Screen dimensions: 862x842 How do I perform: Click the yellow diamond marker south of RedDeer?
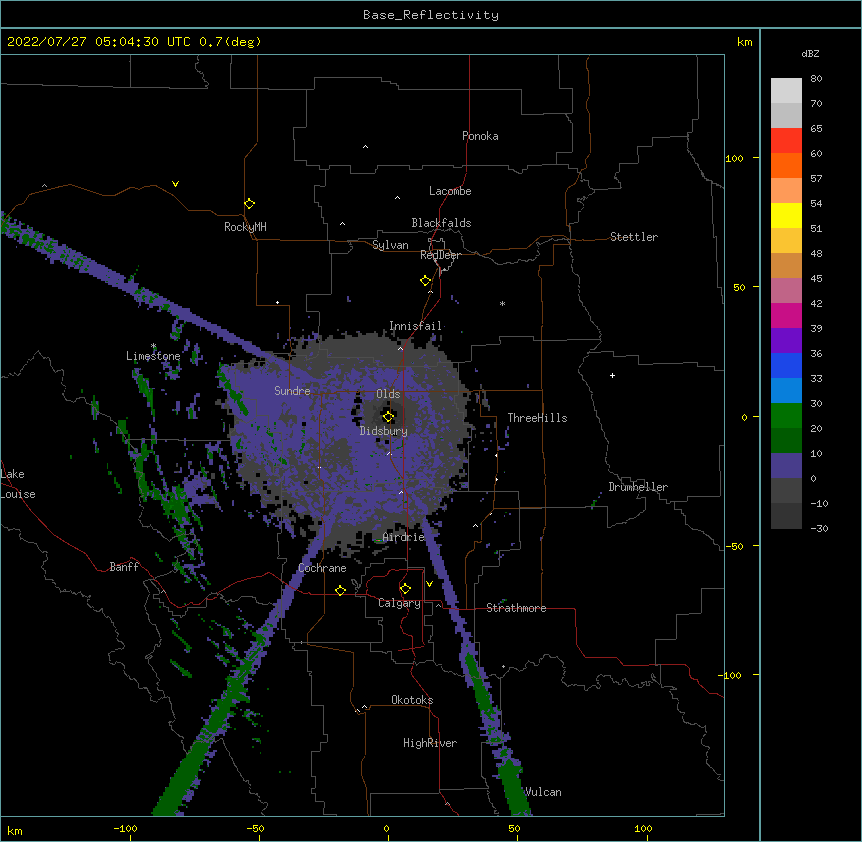[x=426, y=281]
